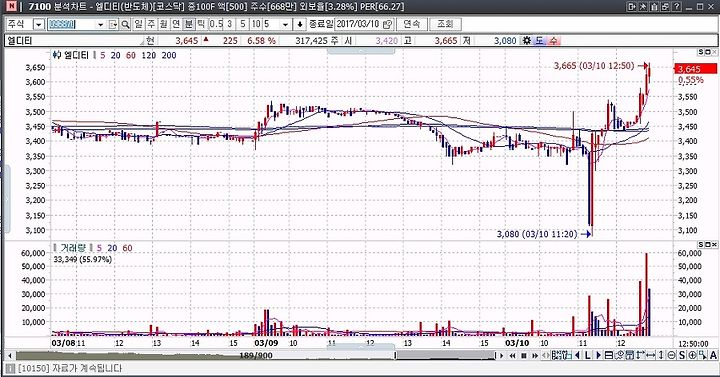Click the price chart pane S button
Screen dimensions: 720x377
[x=701, y=52]
